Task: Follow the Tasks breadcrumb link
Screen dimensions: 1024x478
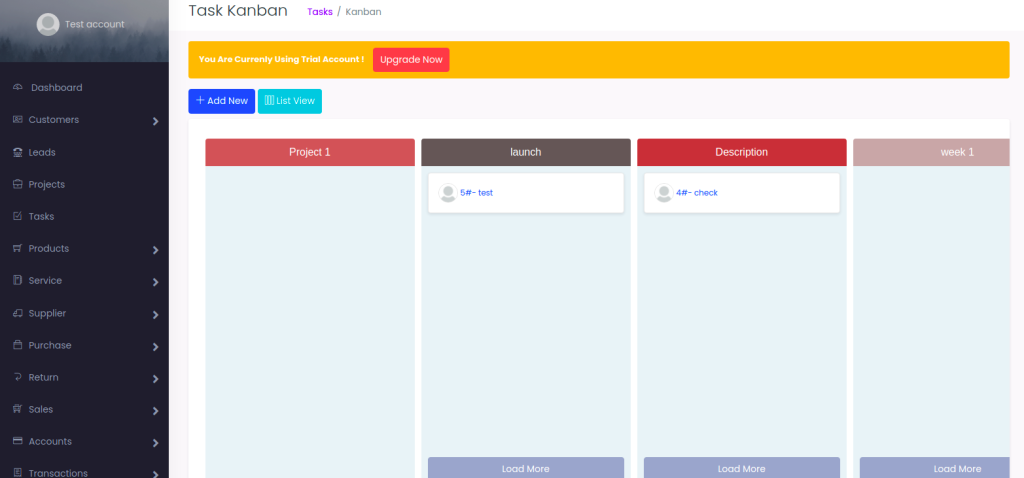Action: pyautogui.click(x=319, y=12)
